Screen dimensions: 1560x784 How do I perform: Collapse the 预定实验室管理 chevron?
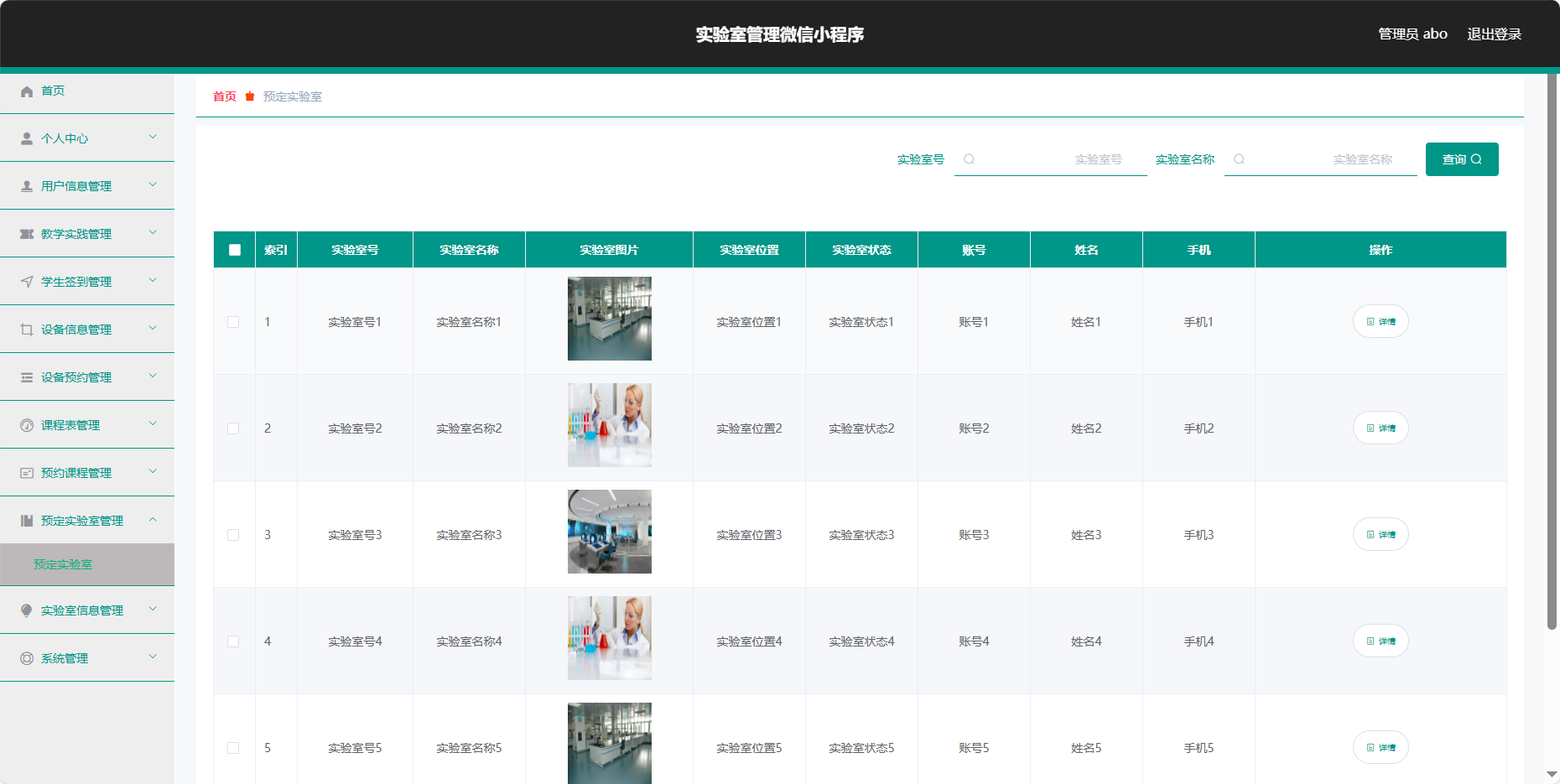click(153, 519)
